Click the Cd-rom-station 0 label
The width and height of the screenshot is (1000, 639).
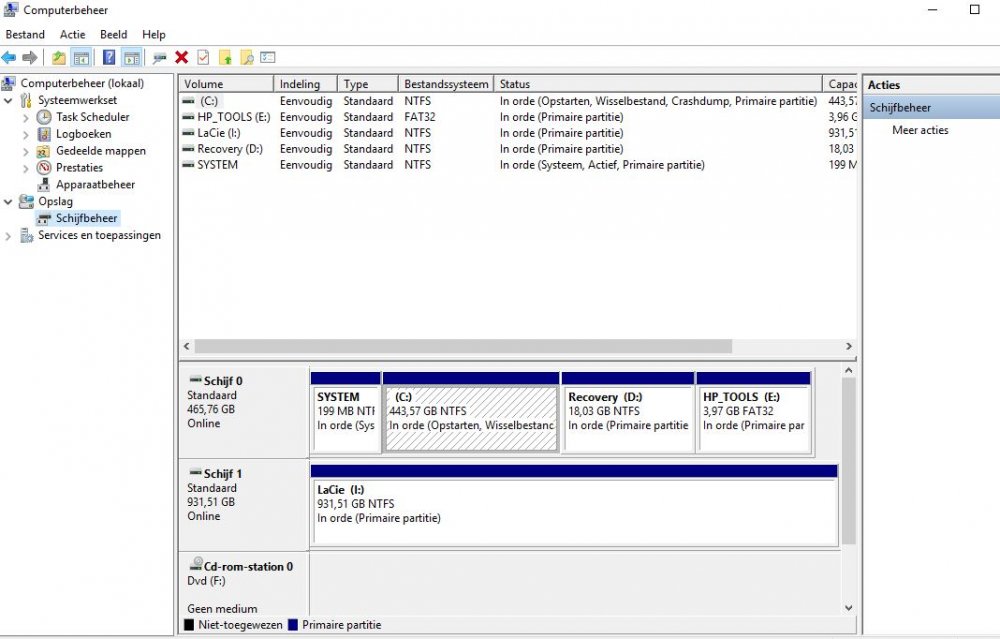tap(248, 567)
